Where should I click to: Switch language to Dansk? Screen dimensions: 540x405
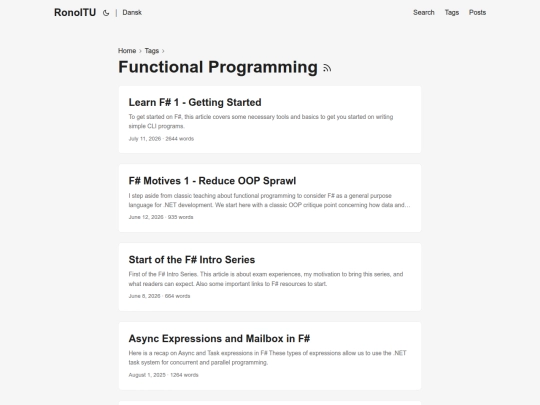click(x=132, y=12)
